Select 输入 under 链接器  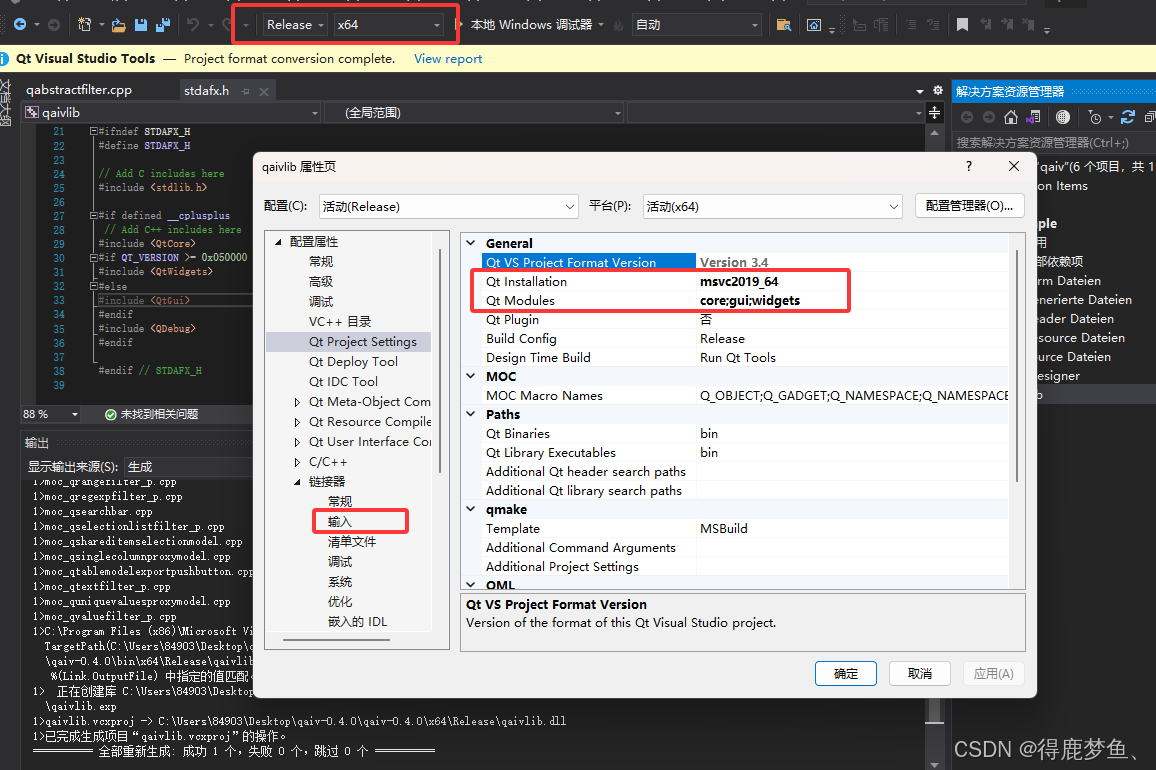coord(340,521)
